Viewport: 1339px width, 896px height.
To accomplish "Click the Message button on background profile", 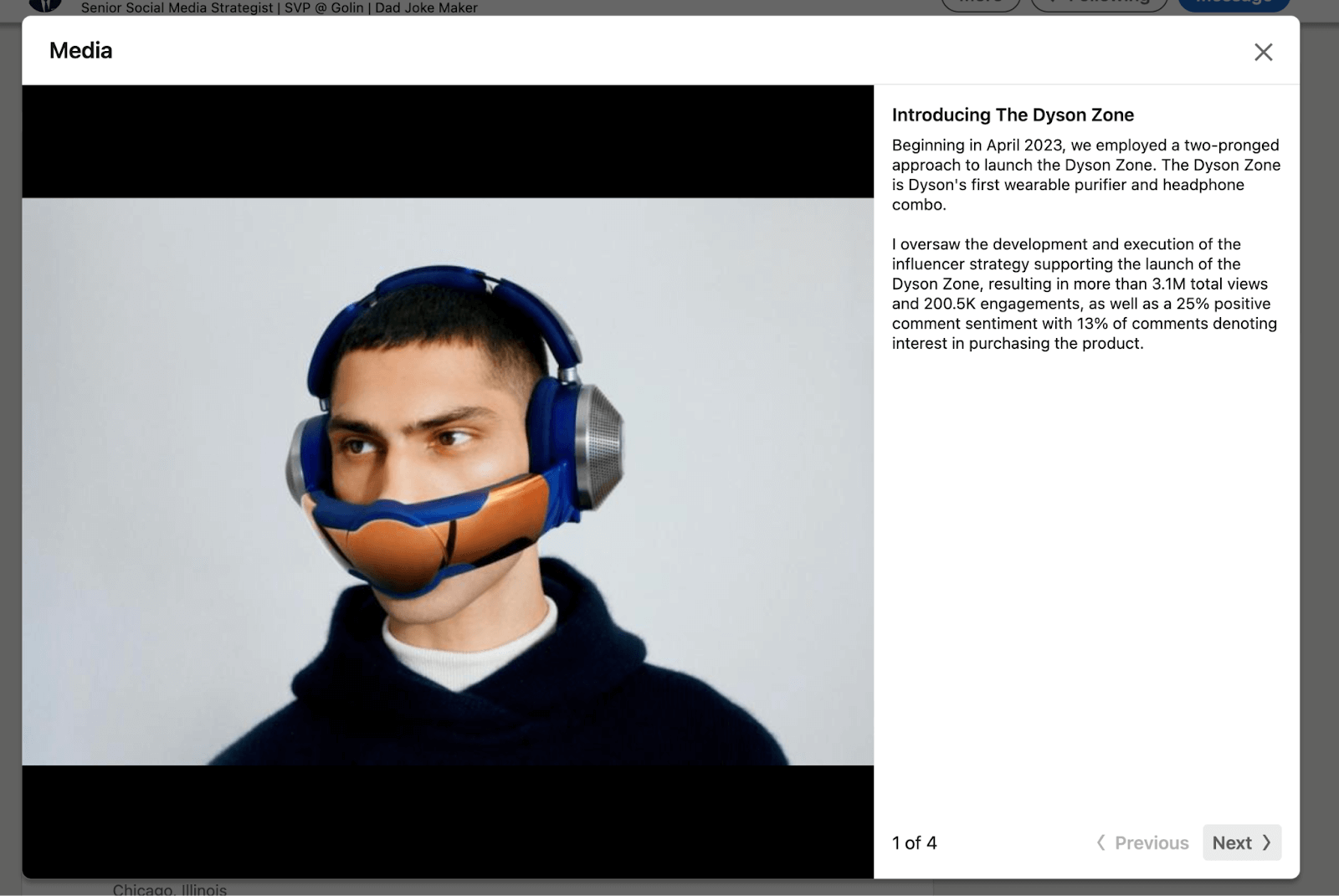I will (x=1234, y=4).
